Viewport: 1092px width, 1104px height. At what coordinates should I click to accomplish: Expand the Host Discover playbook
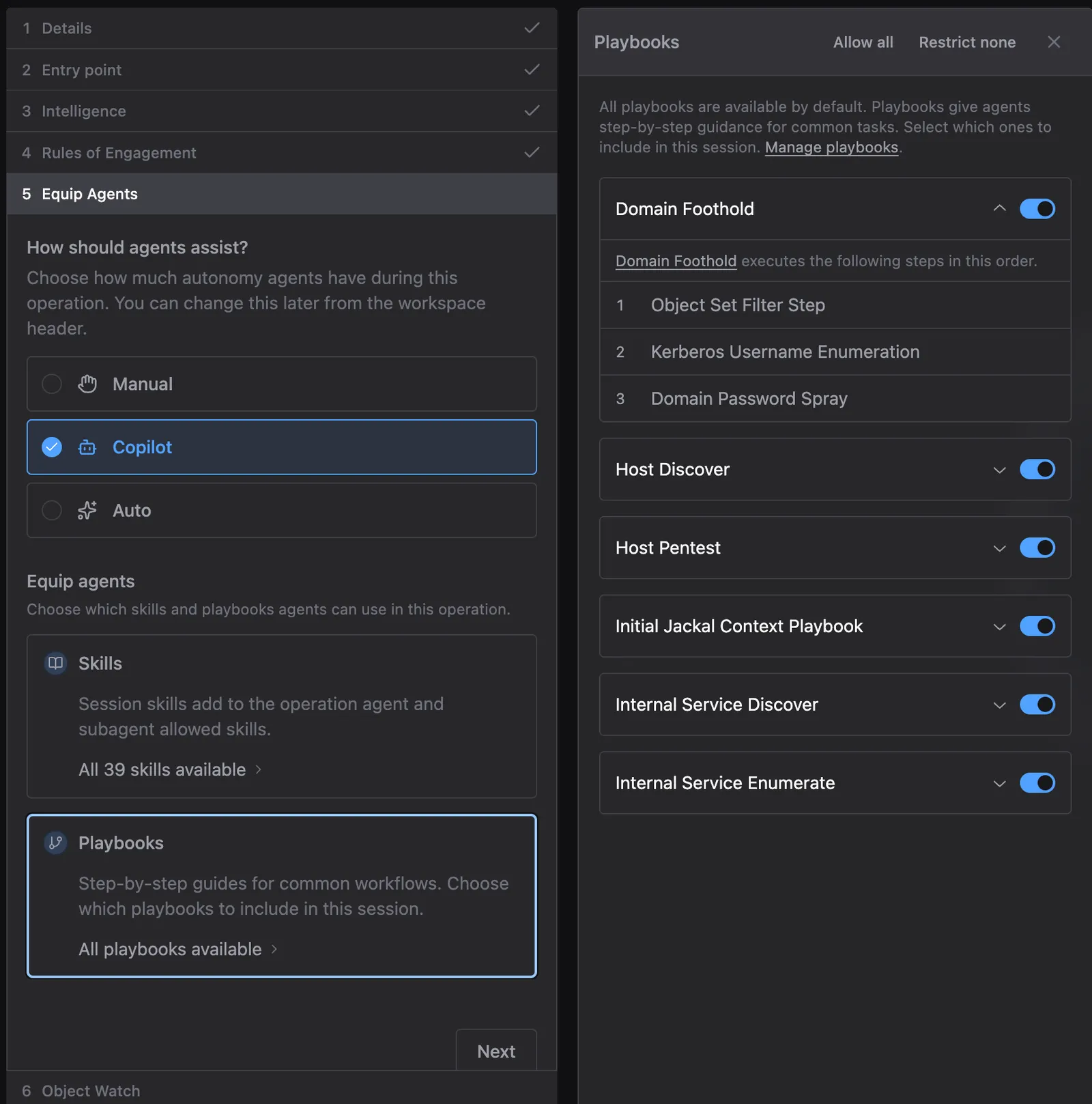pyautogui.click(x=999, y=470)
